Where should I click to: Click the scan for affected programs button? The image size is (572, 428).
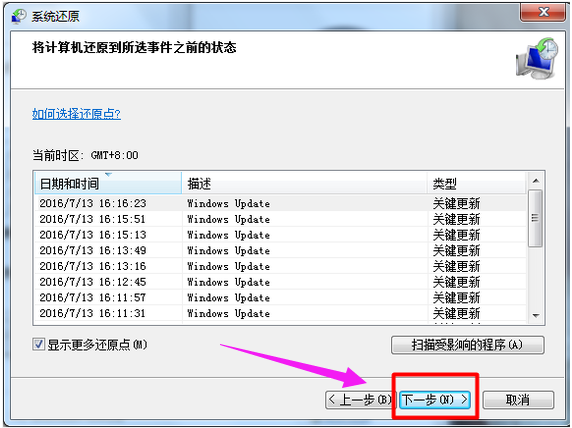pyautogui.click(x=468, y=345)
